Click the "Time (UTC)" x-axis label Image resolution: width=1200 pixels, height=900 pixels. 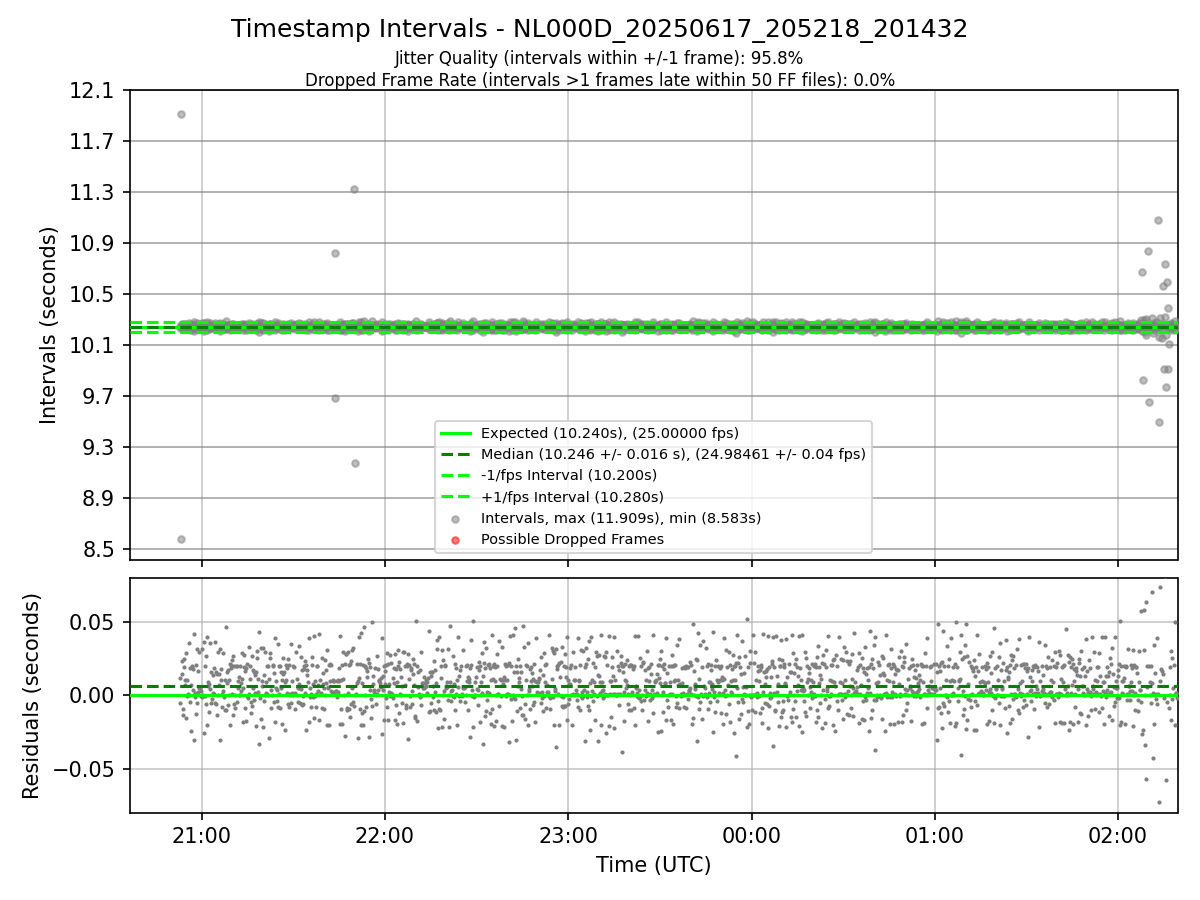click(653, 865)
